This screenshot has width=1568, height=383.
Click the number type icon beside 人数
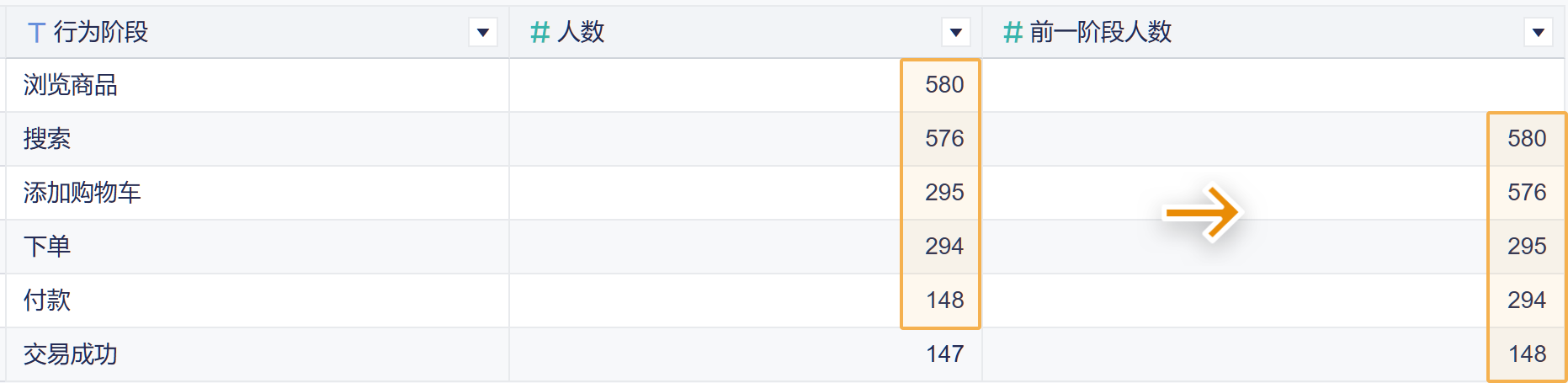(x=539, y=33)
